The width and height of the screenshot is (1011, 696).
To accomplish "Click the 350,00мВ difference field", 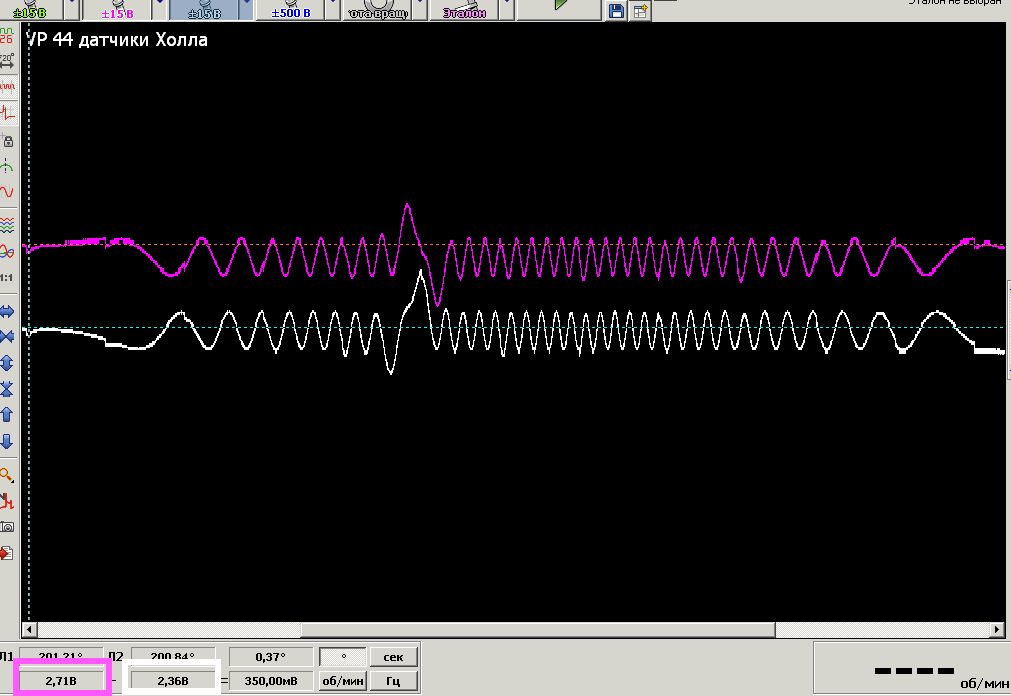I will (x=270, y=681).
